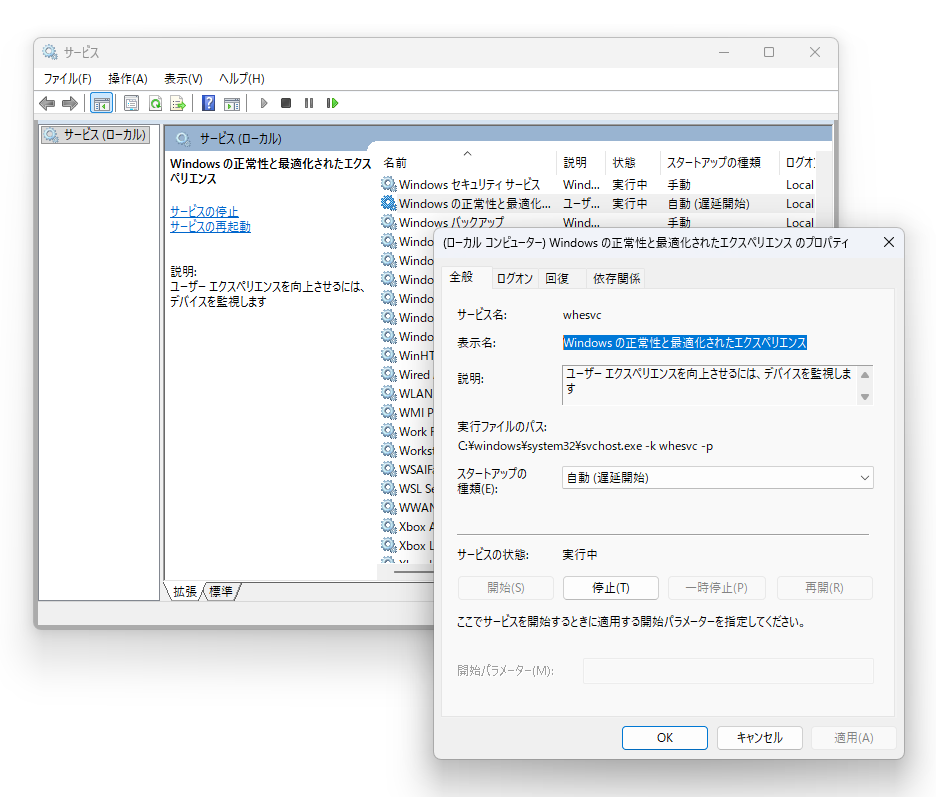Sort list by 説明 column header
Screen dimensions: 936x797
580,162
